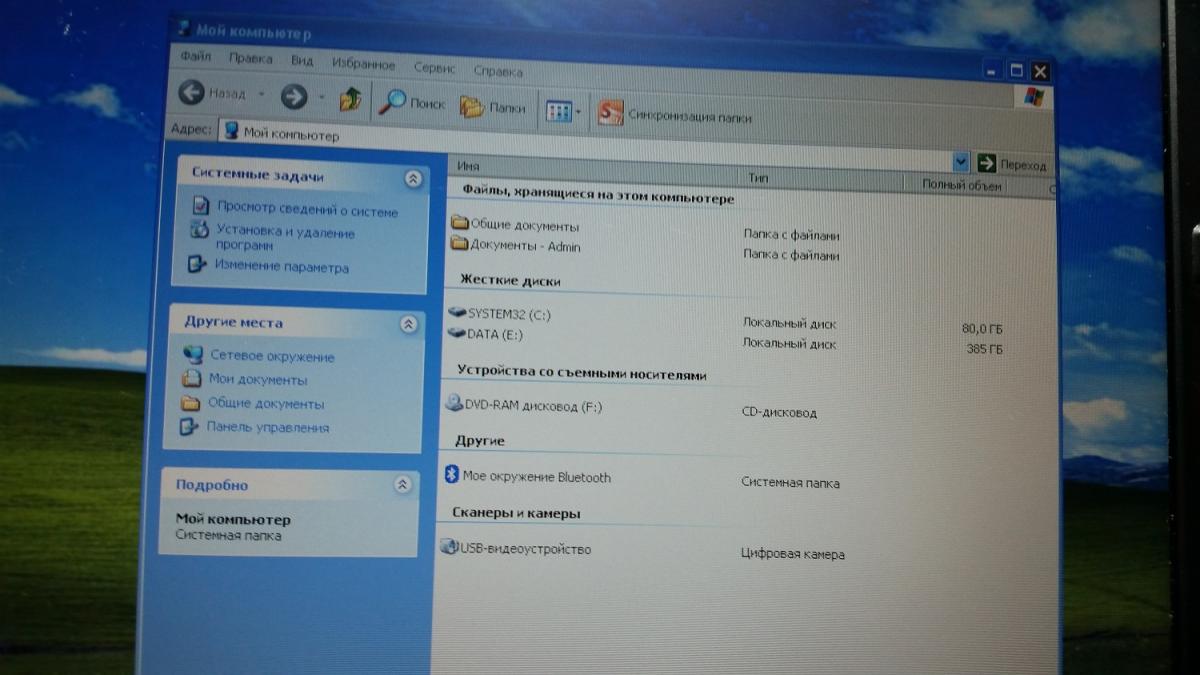1200x675 pixels.
Task: Click Локальный диск in the DATA row
Action: pos(789,343)
